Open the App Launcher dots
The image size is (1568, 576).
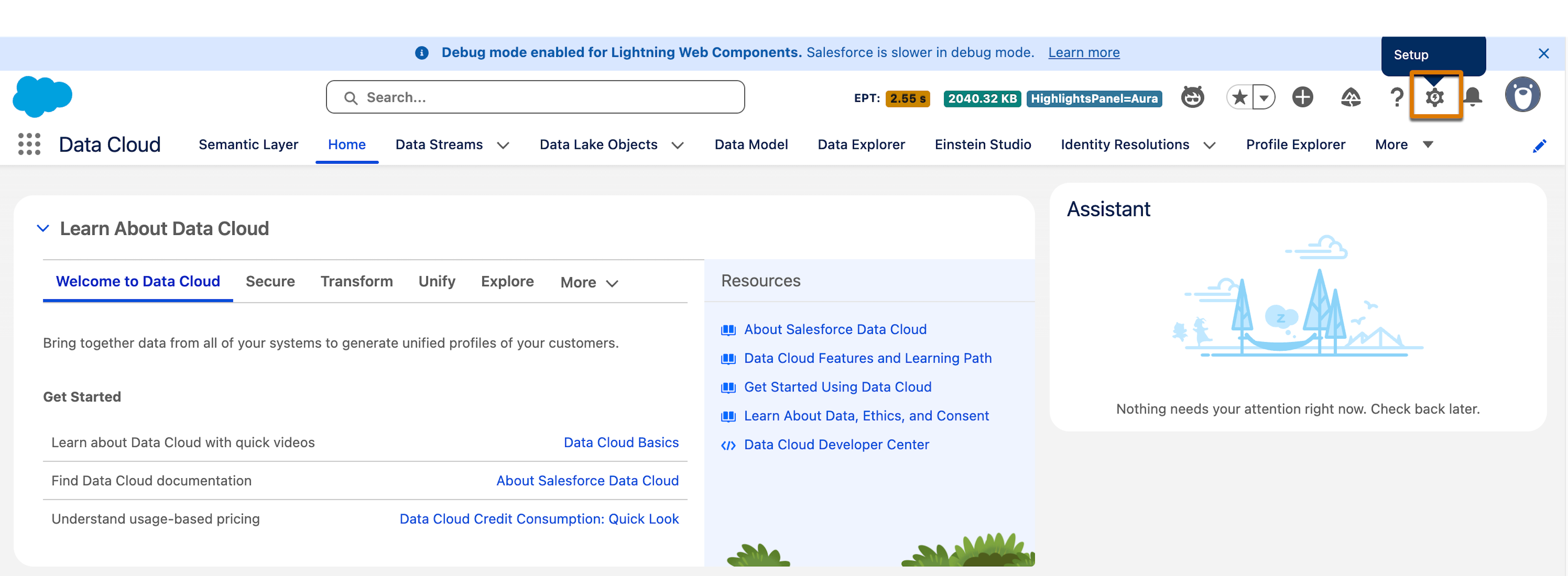[29, 144]
